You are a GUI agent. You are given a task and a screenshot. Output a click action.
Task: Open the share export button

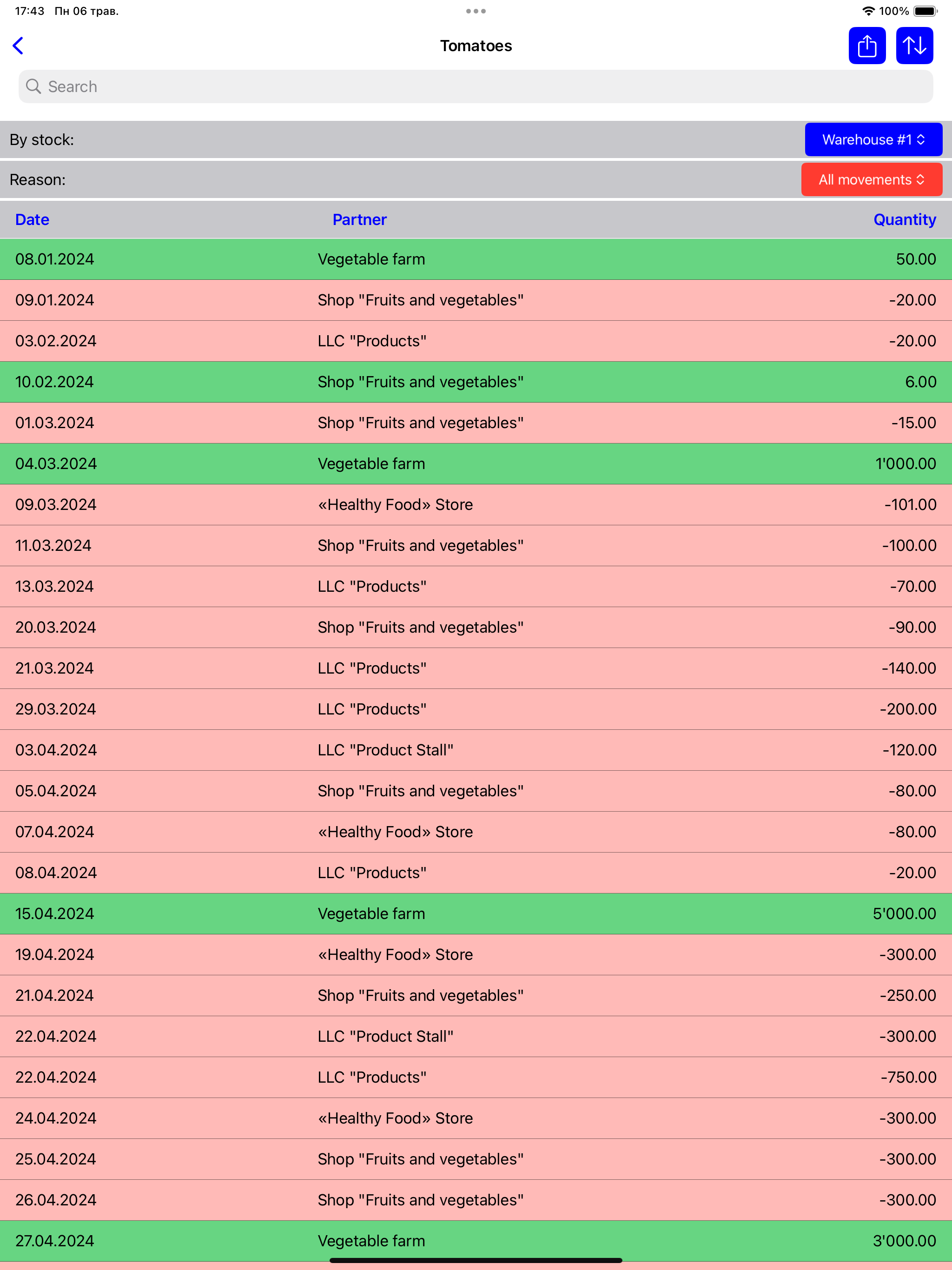click(867, 46)
